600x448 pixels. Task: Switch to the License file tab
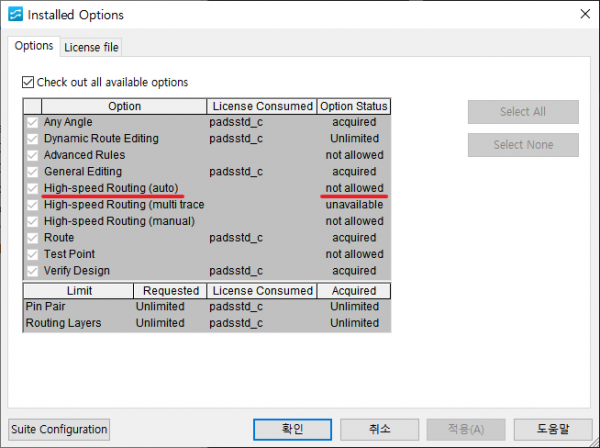(x=92, y=47)
